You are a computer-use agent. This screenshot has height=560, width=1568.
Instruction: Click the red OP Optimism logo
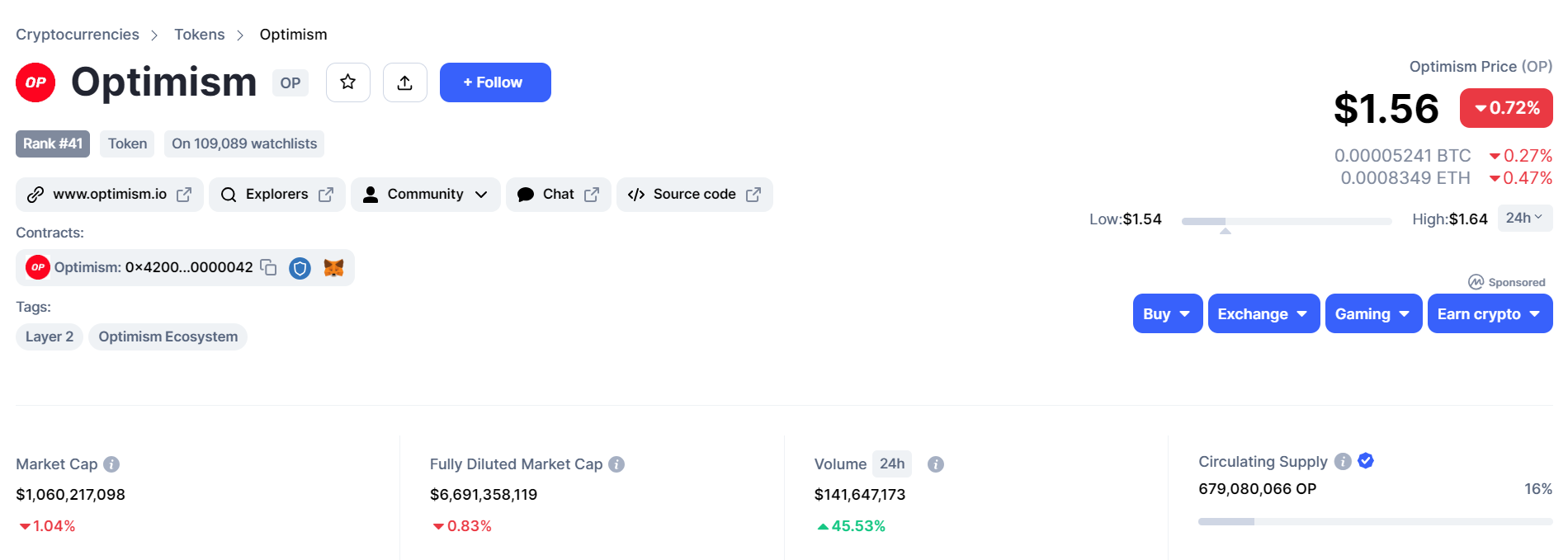35,82
